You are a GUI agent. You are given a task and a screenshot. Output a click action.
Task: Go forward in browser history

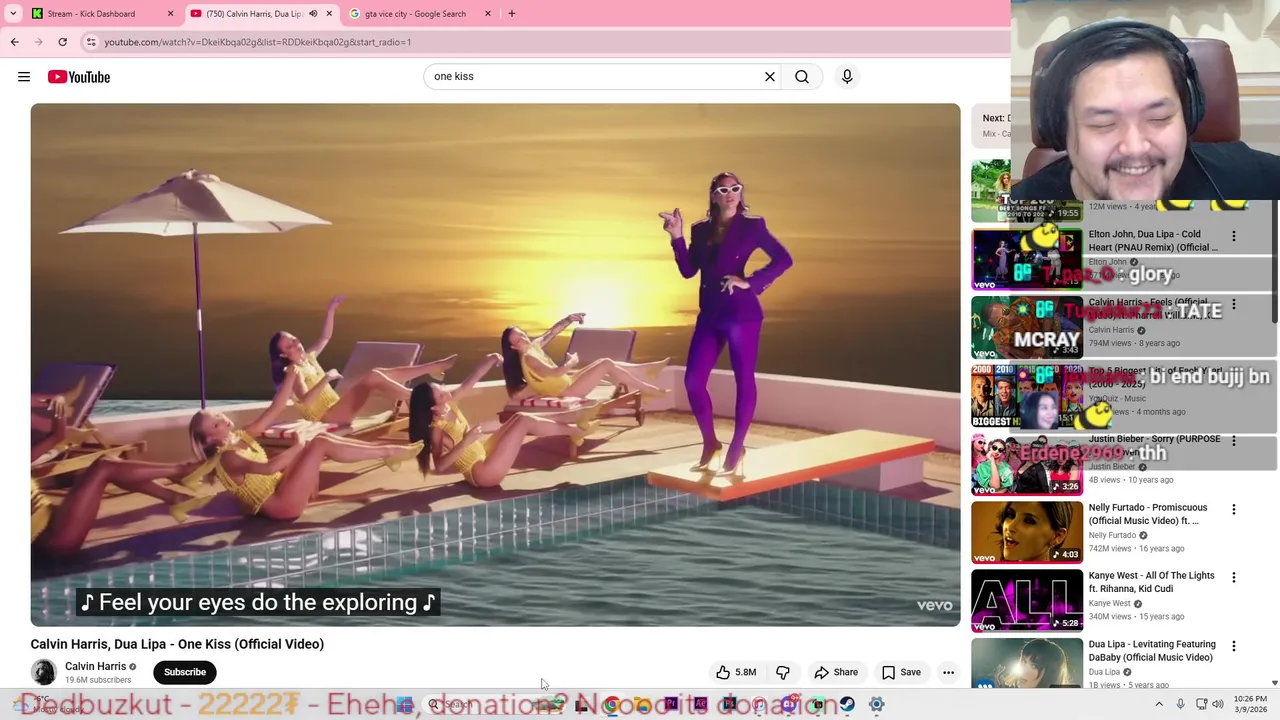pos(38,42)
